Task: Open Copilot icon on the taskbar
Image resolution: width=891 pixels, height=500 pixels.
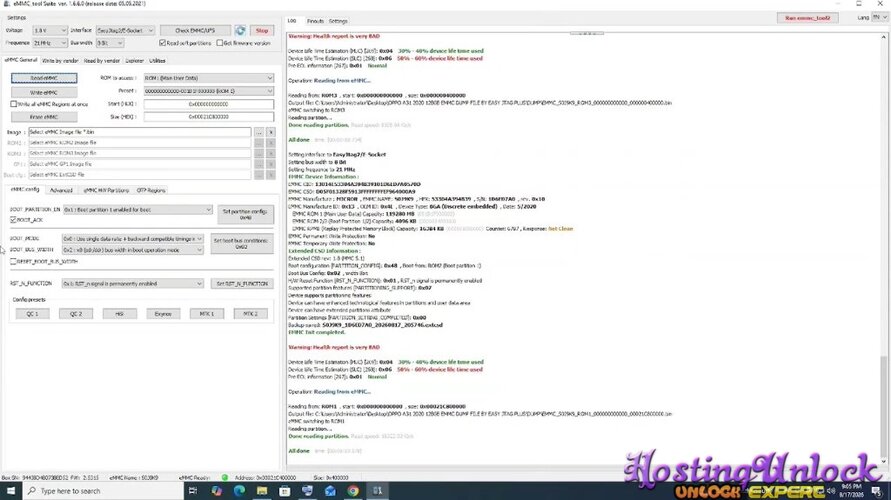Action: 216,491
